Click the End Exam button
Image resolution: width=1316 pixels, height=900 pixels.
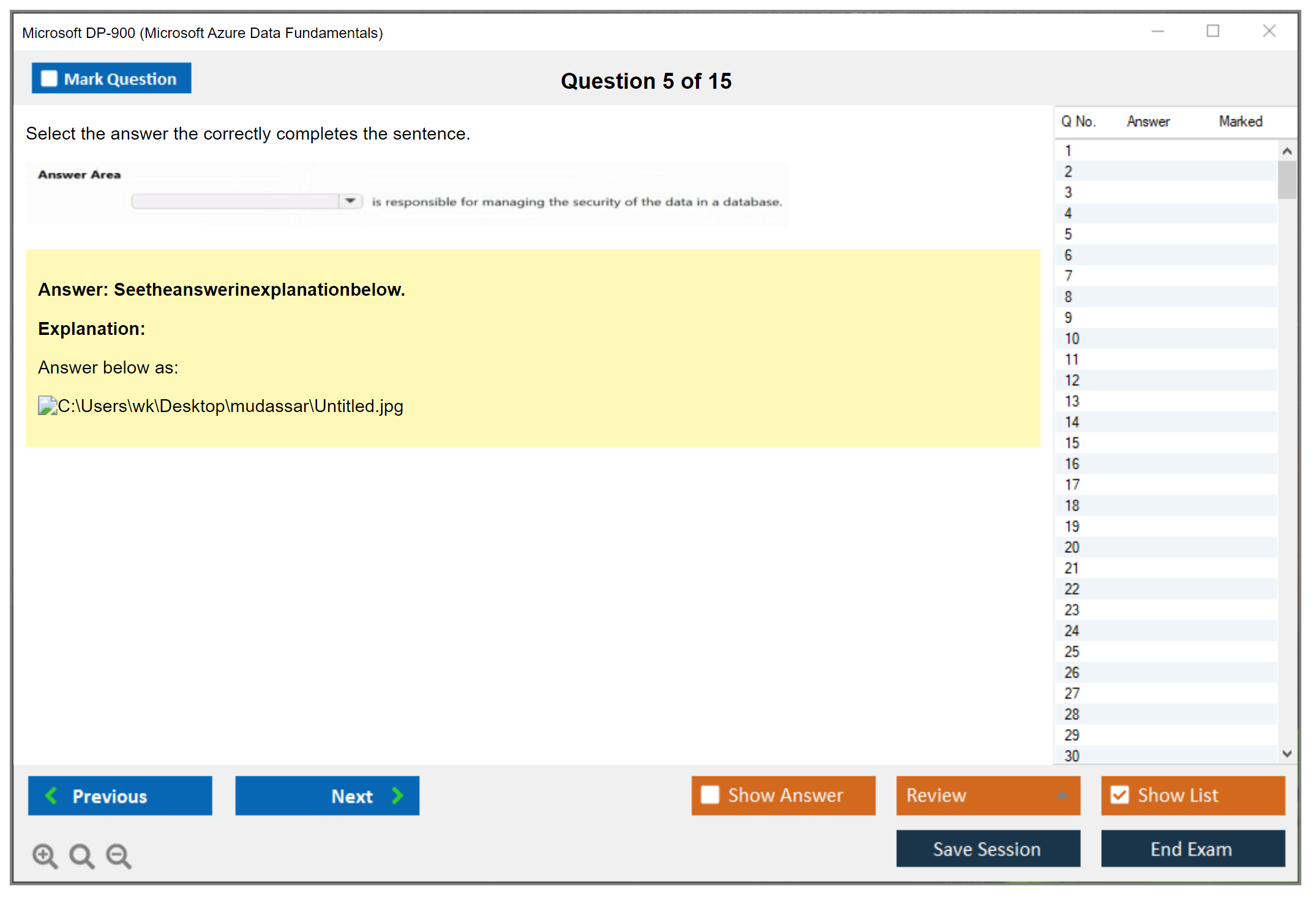(1192, 849)
